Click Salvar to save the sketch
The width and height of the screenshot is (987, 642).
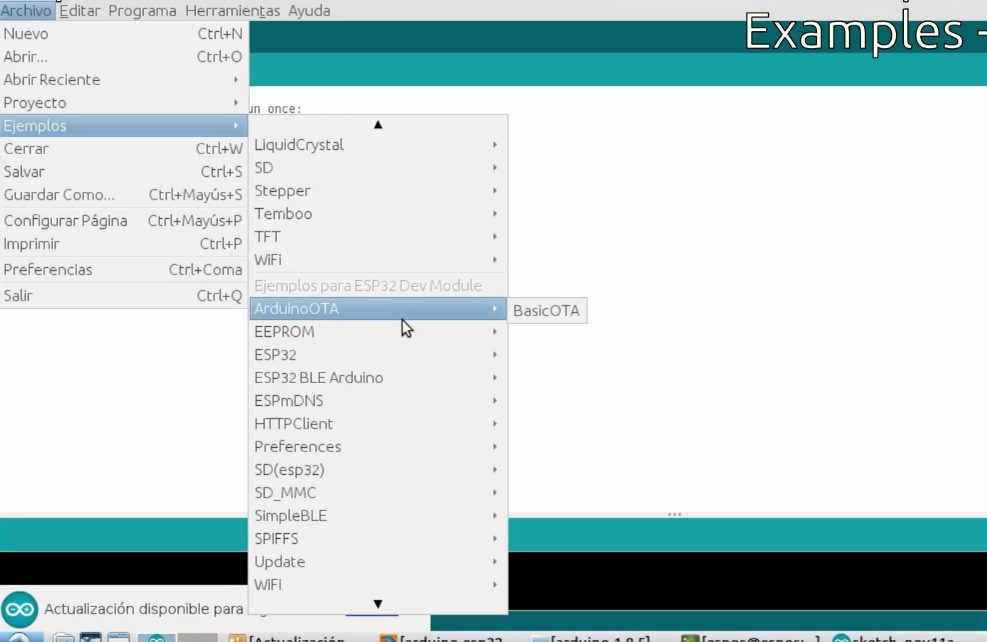[123, 172]
